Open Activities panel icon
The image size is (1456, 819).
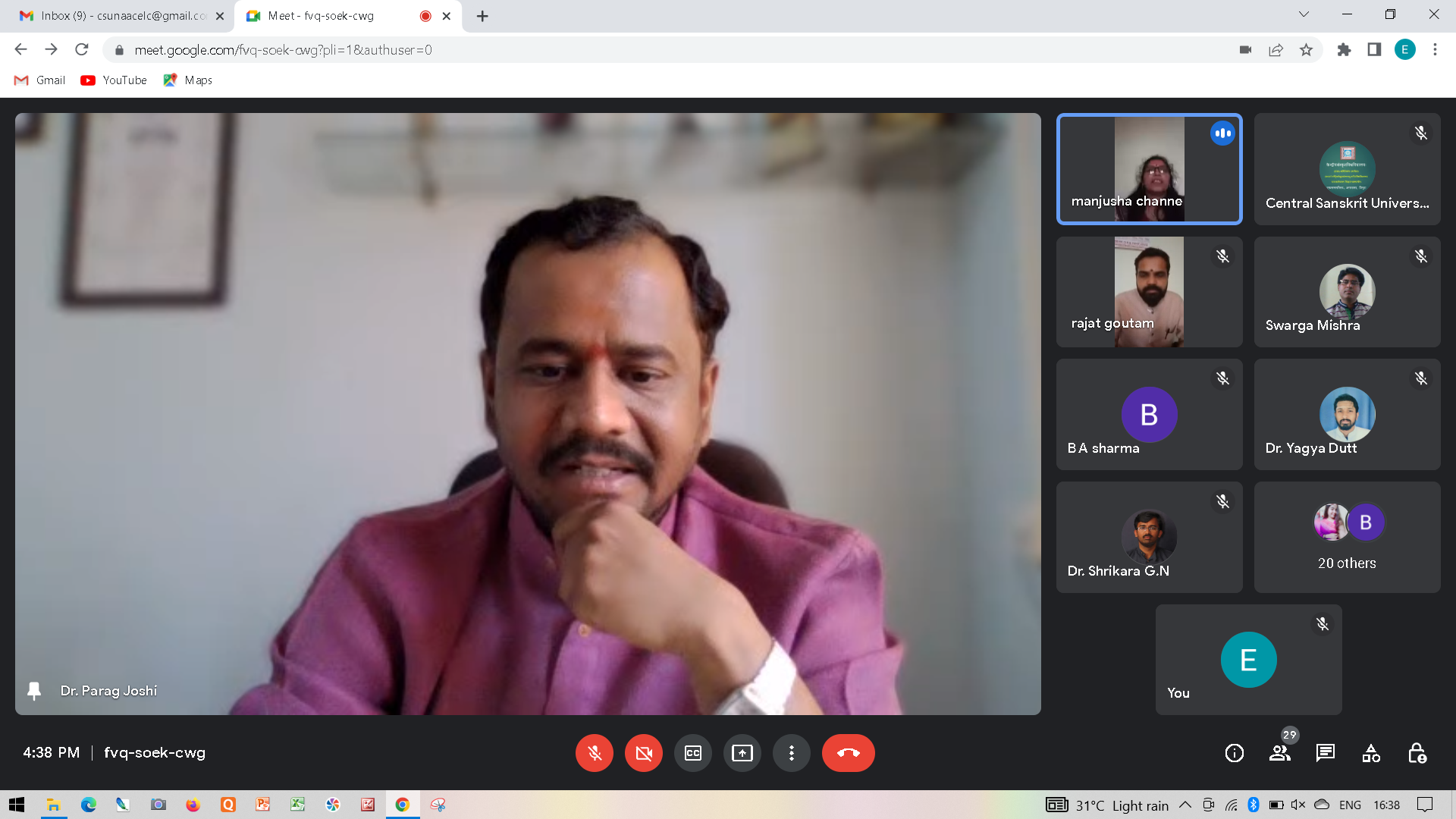1370,753
